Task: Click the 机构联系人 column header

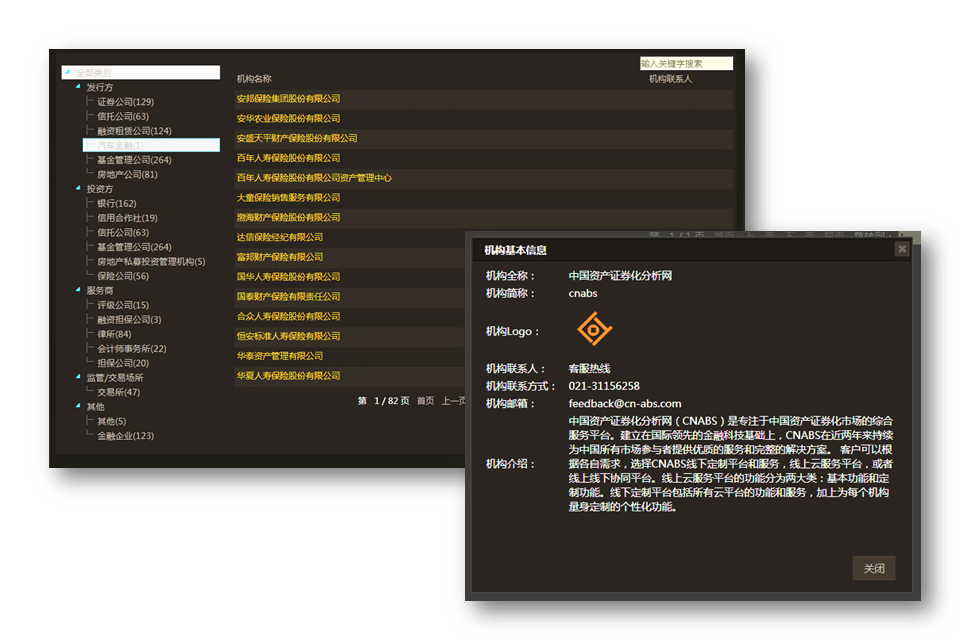Action: coord(670,78)
